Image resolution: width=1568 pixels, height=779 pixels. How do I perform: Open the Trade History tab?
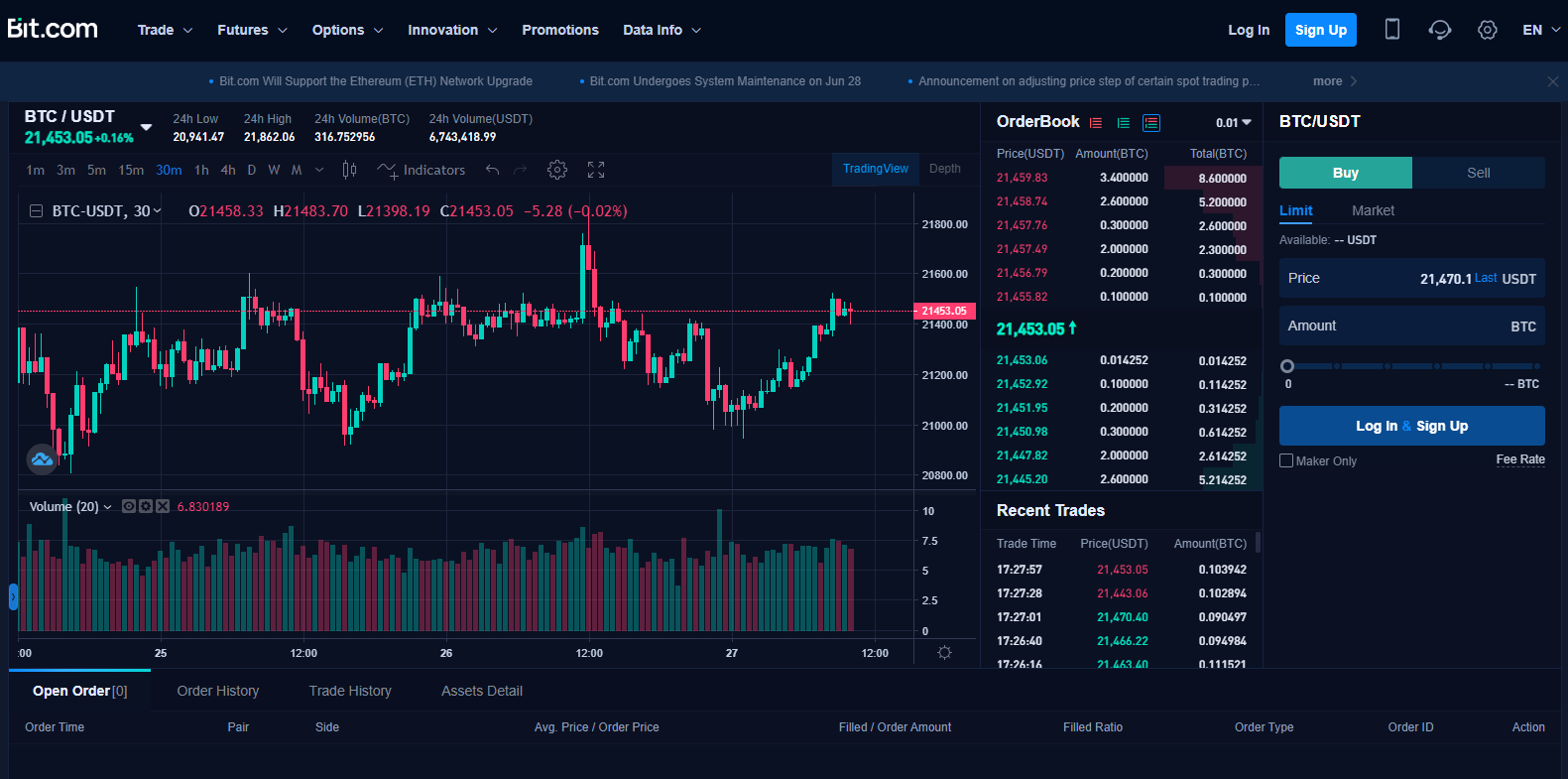pos(350,691)
